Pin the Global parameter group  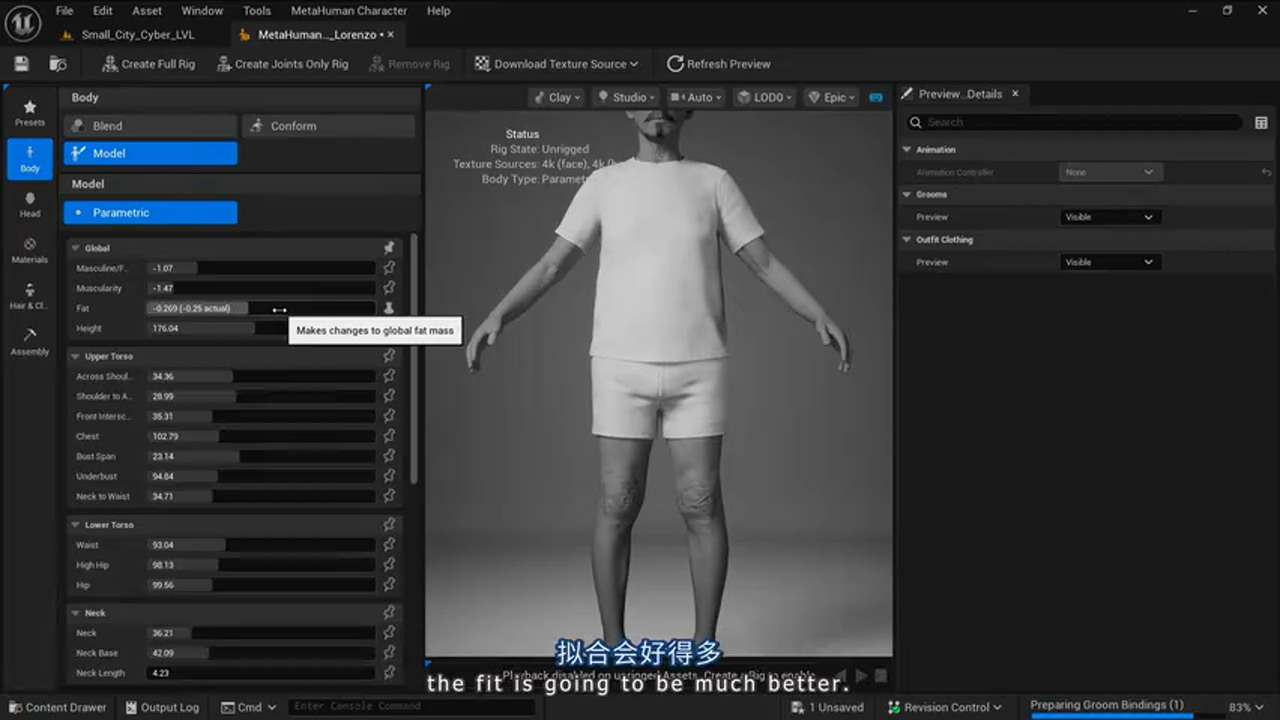point(389,247)
